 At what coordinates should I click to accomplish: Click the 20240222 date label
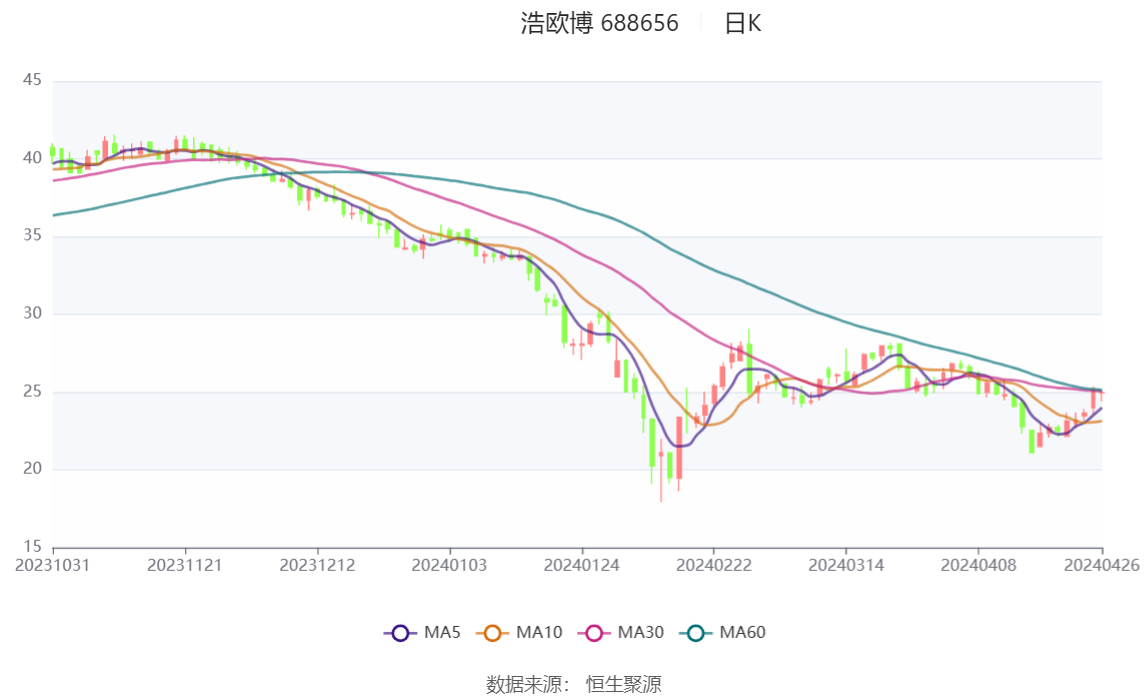pos(713,566)
